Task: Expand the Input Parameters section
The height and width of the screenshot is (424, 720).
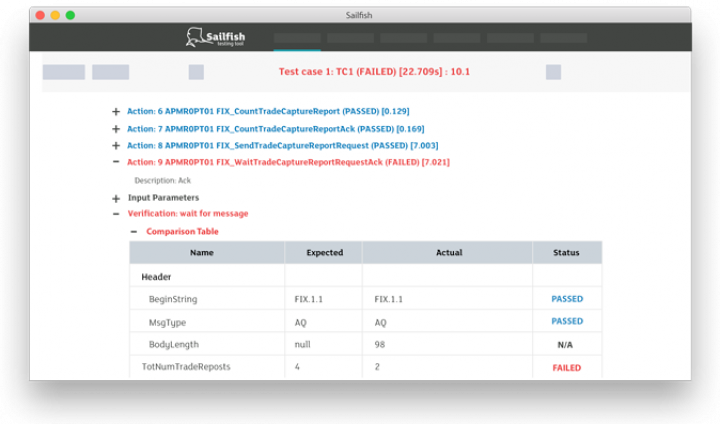Action: coord(116,198)
